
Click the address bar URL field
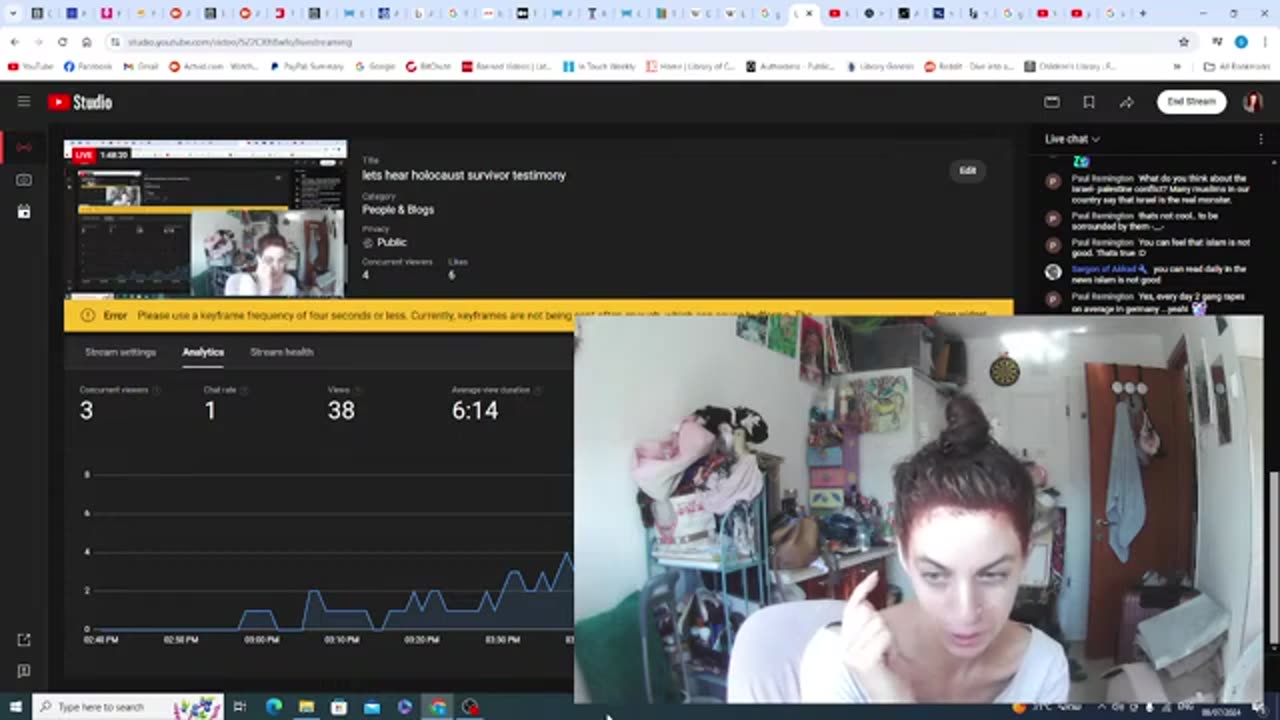(x=640, y=42)
